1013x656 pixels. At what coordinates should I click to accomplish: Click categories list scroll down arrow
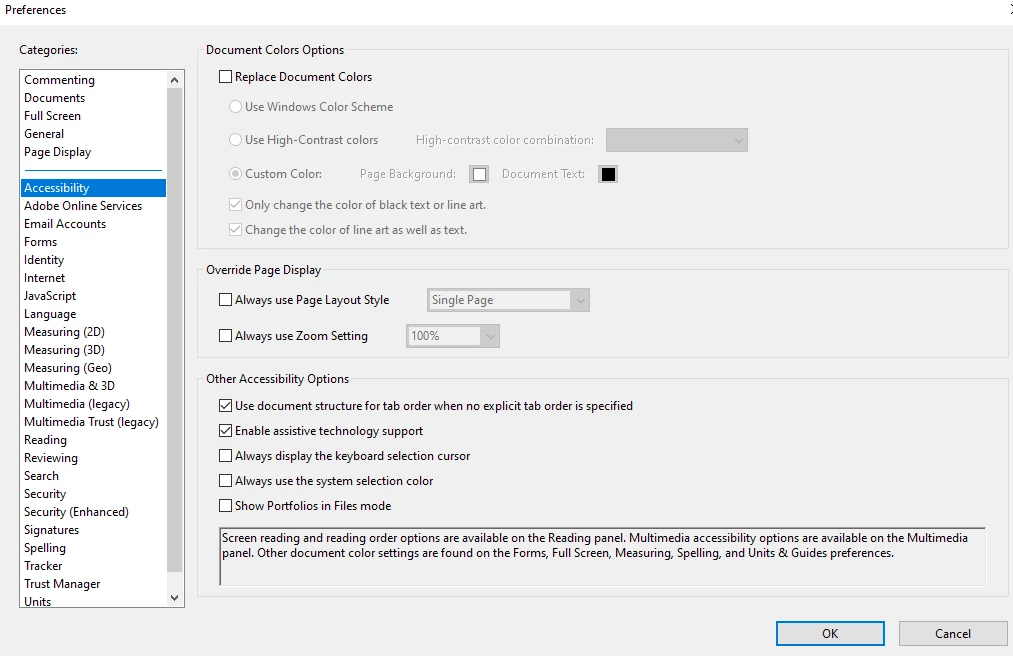tap(174, 598)
